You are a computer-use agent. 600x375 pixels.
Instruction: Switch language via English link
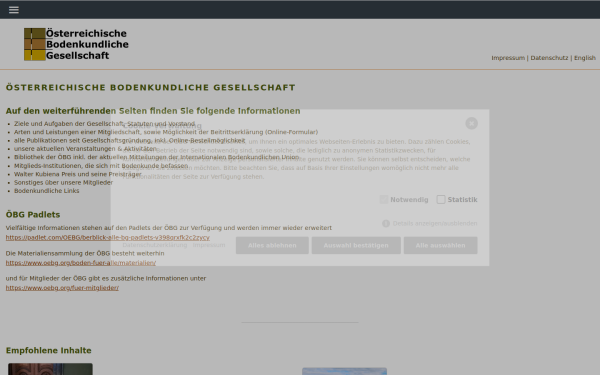585,58
